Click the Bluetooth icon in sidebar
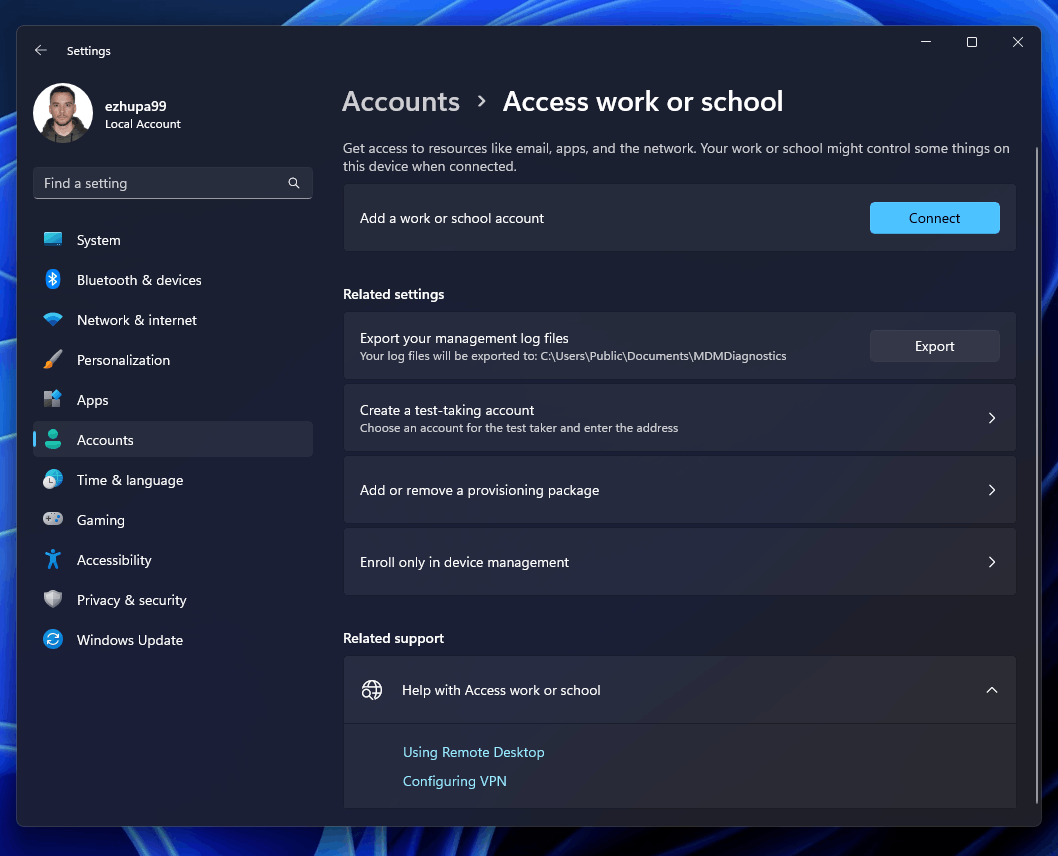The image size is (1058, 856). tap(53, 279)
